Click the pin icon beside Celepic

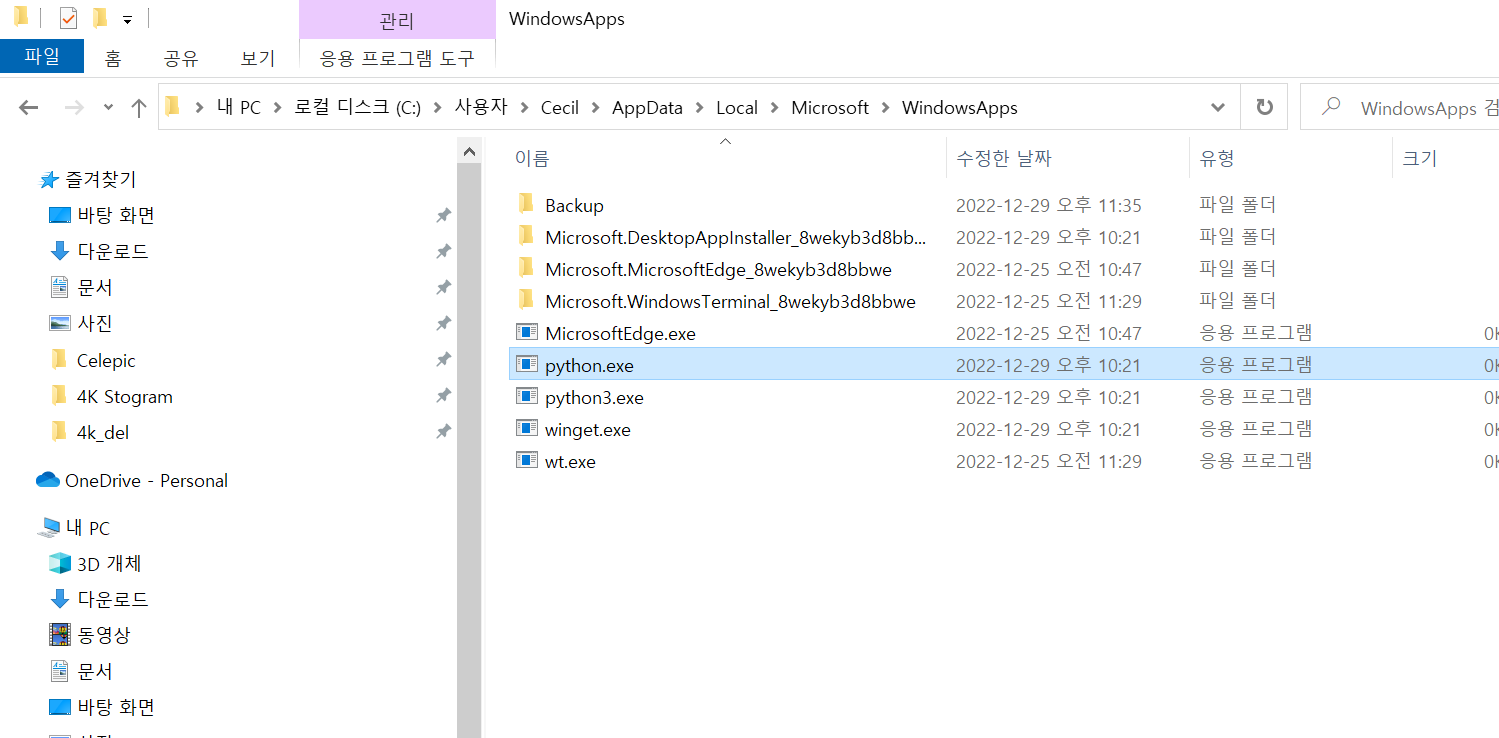[443, 360]
